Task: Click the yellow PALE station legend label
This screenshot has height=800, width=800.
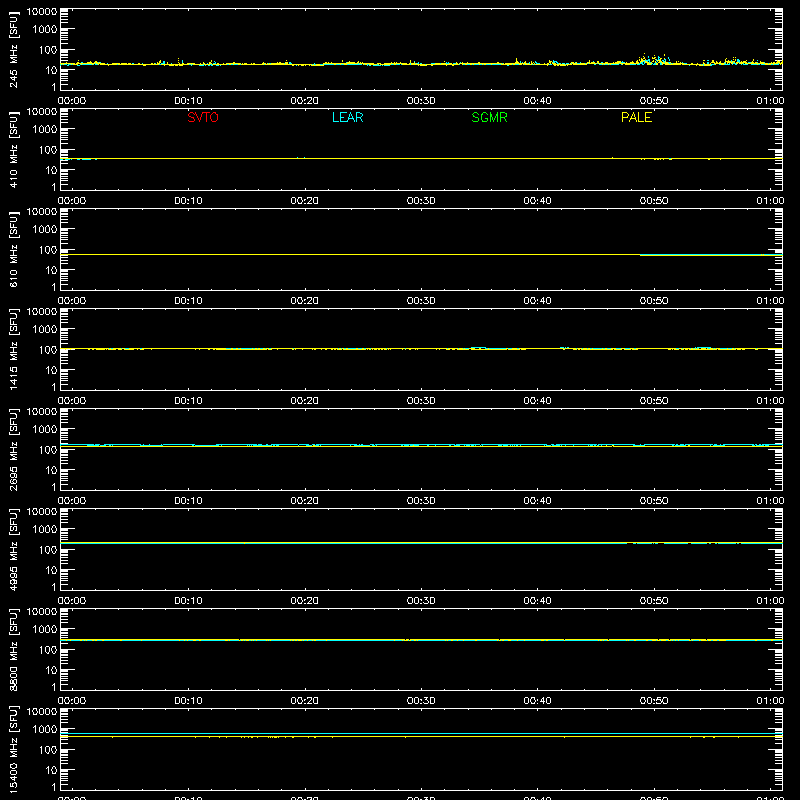Action: click(x=636, y=117)
